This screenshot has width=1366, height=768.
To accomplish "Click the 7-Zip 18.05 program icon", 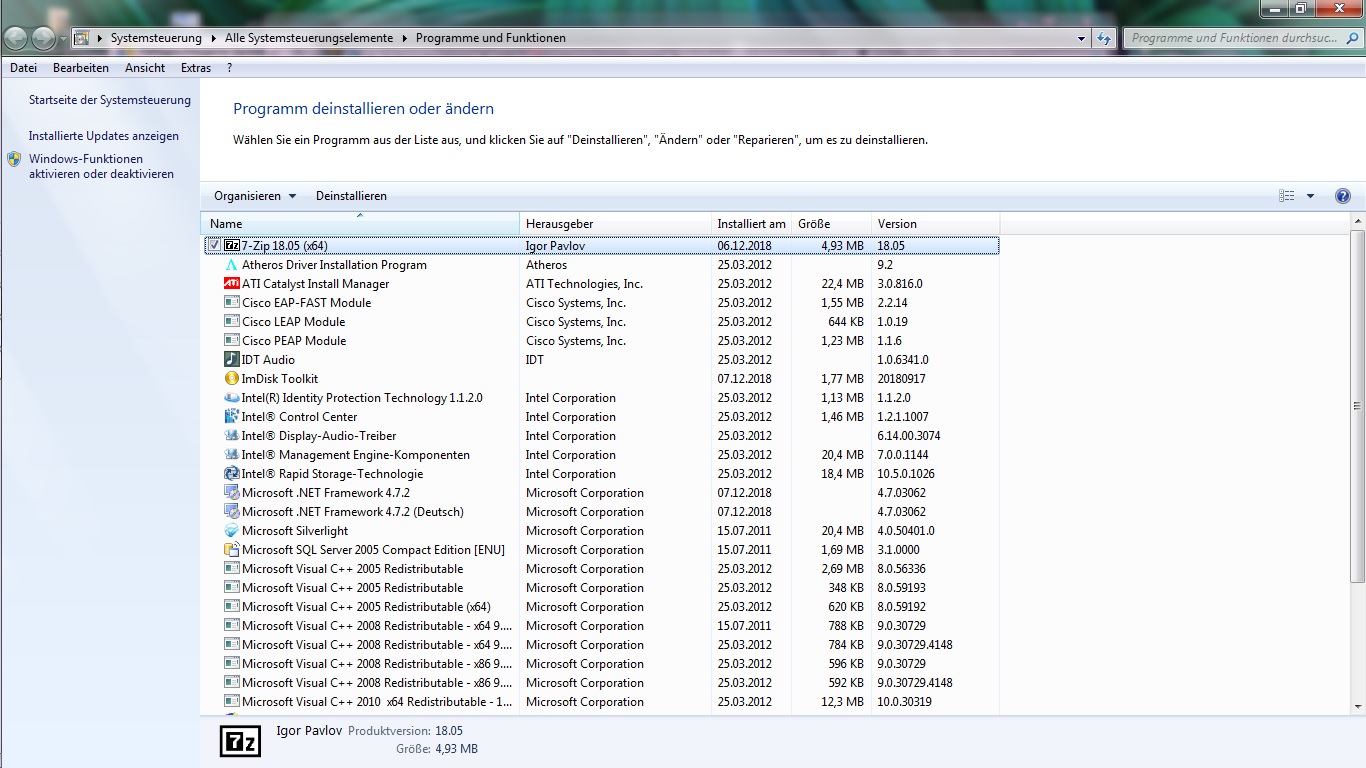I will point(232,246).
